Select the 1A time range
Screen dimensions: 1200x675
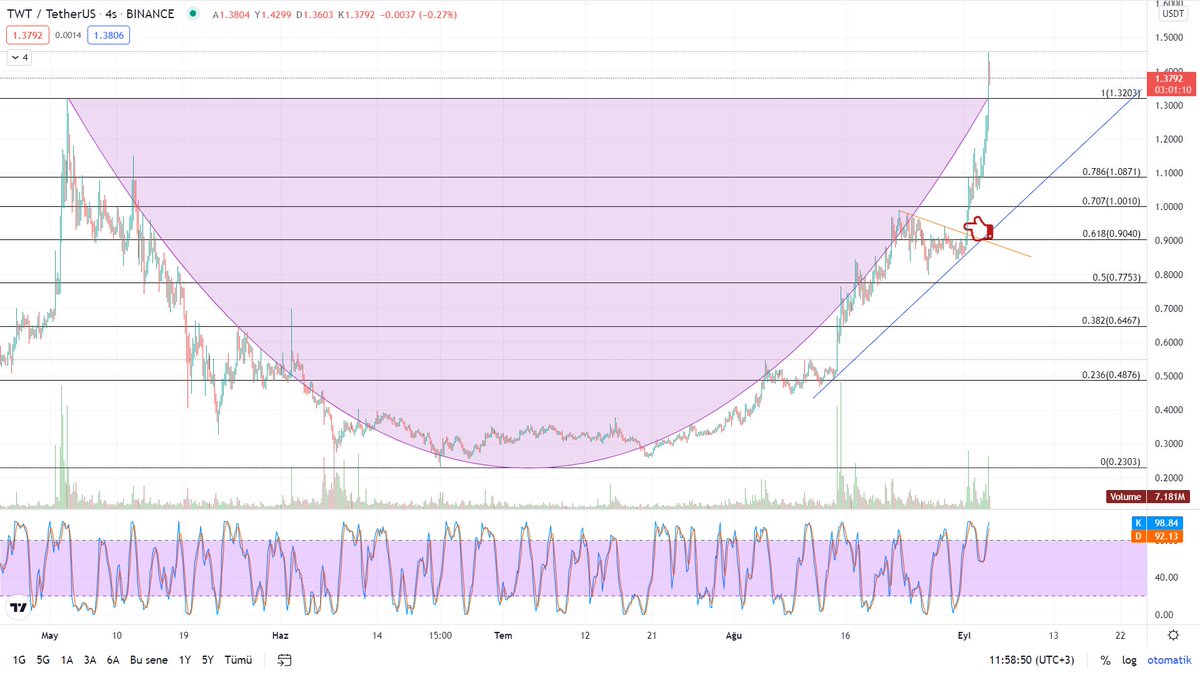click(67, 660)
